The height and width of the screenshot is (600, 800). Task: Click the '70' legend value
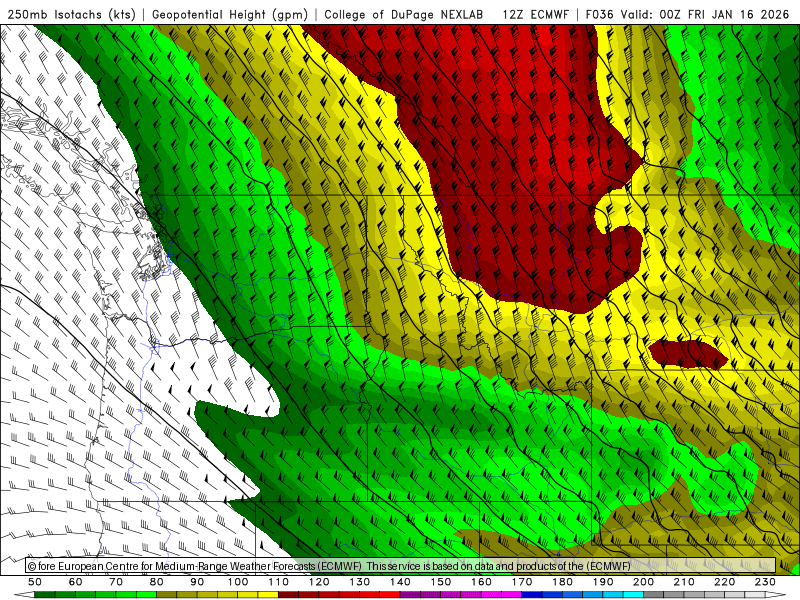coord(116,582)
